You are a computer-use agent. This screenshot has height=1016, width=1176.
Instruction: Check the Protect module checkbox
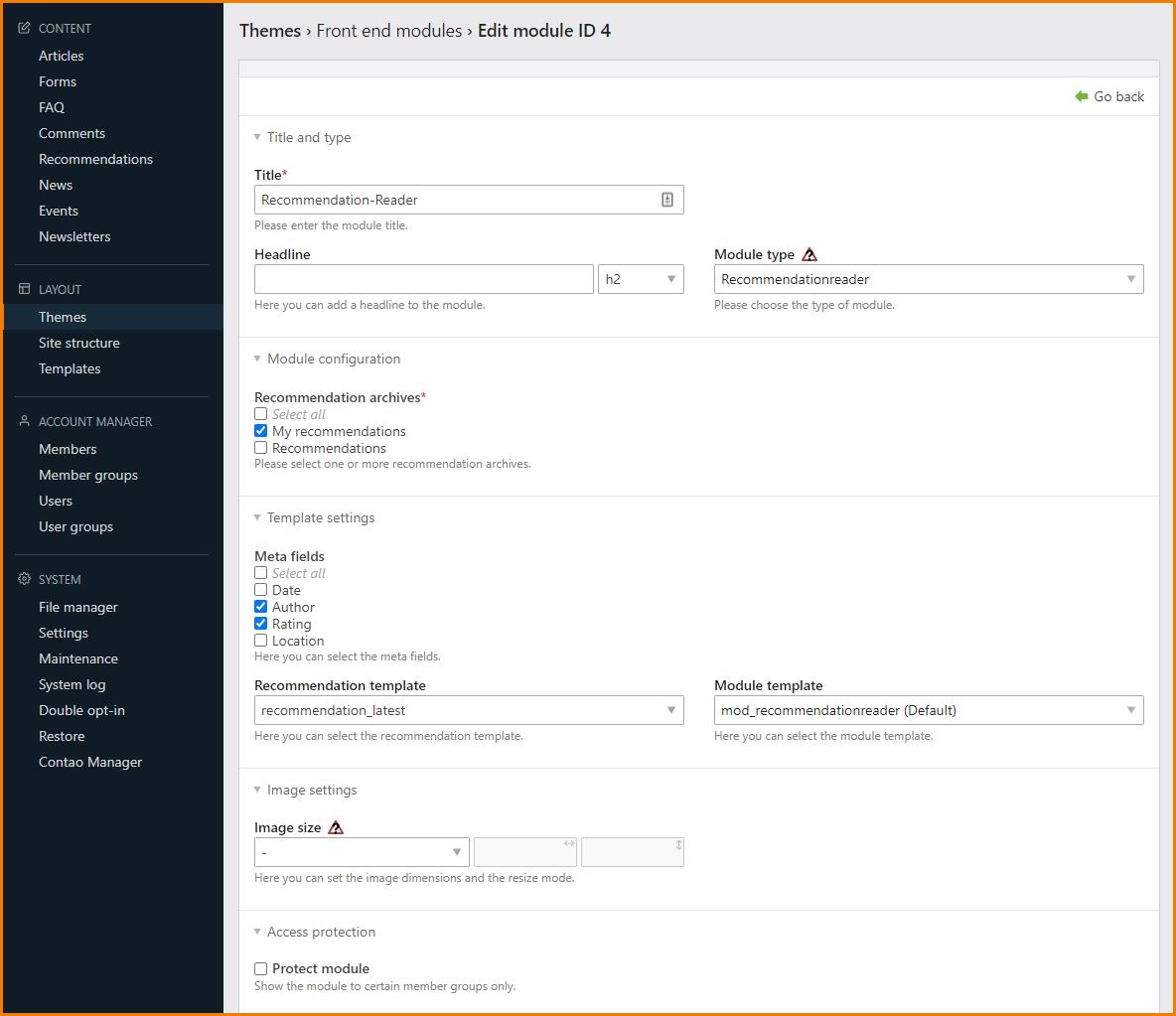pyautogui.click(x=261, y=968)
